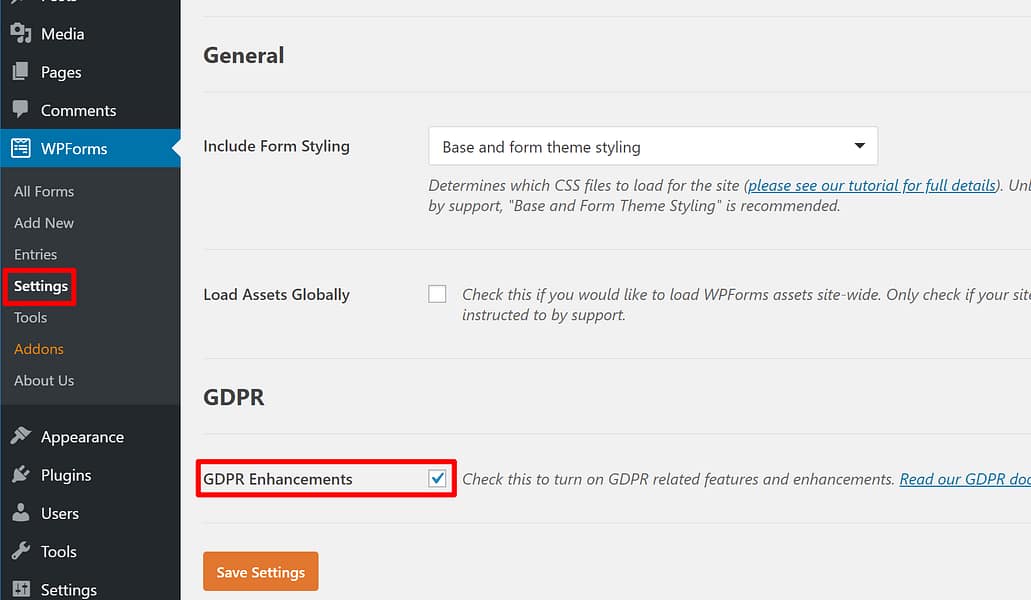Navigate to the Entries menu entry
Viewport: 1031px width, 600px height.
(35, 254)
